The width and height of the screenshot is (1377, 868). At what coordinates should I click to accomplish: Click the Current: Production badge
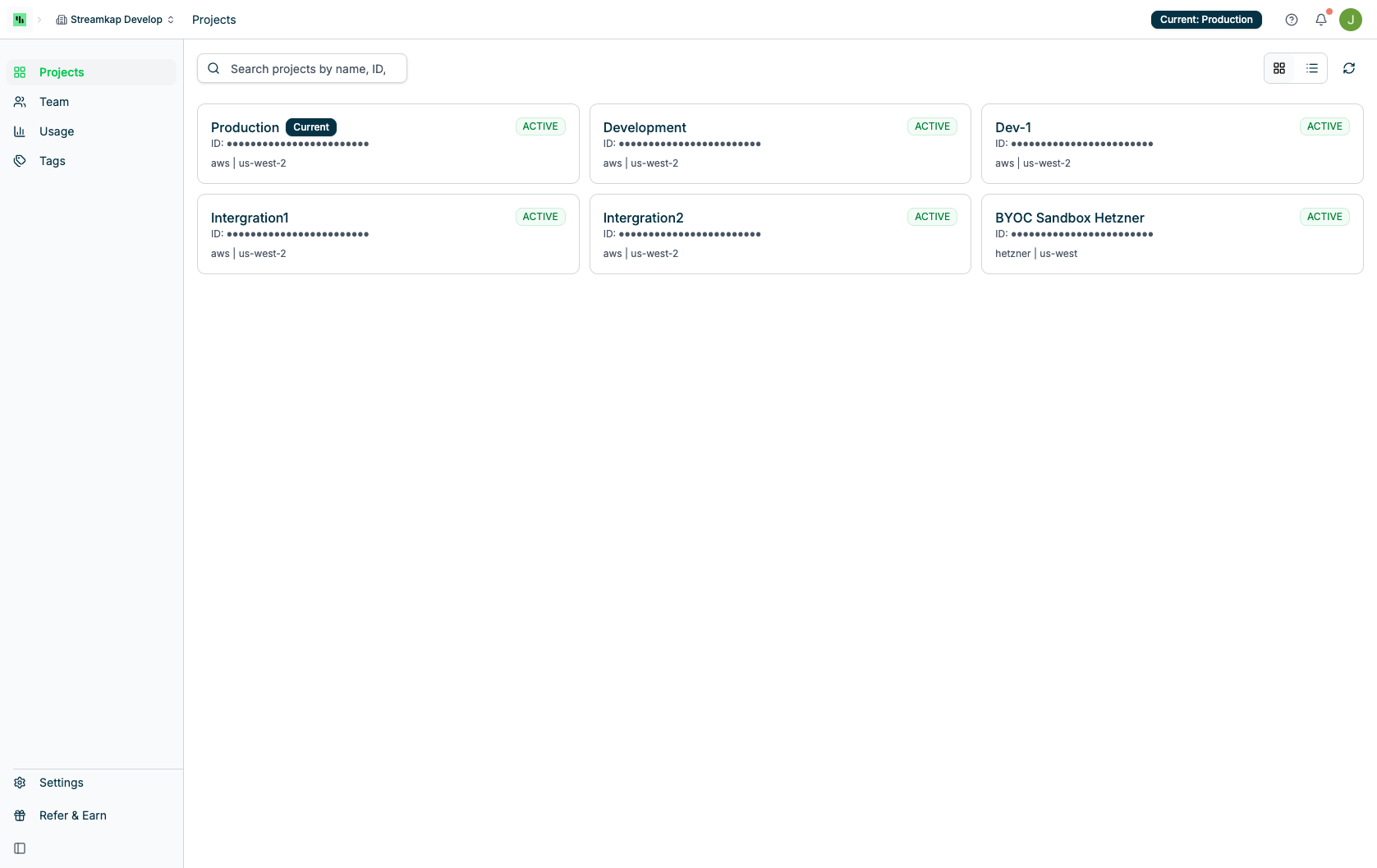(x=1206, y=19)
